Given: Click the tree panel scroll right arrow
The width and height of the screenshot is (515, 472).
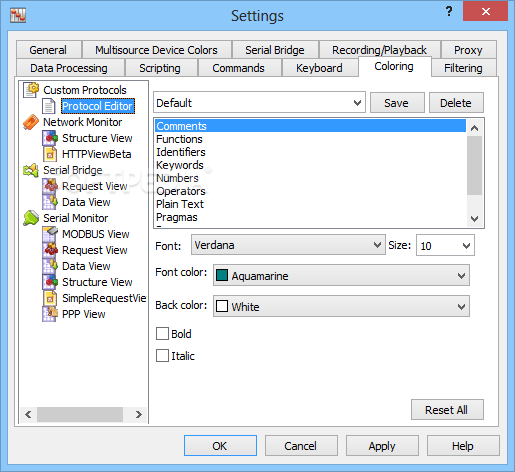Looking at the screenshot, I should [139, 414].
